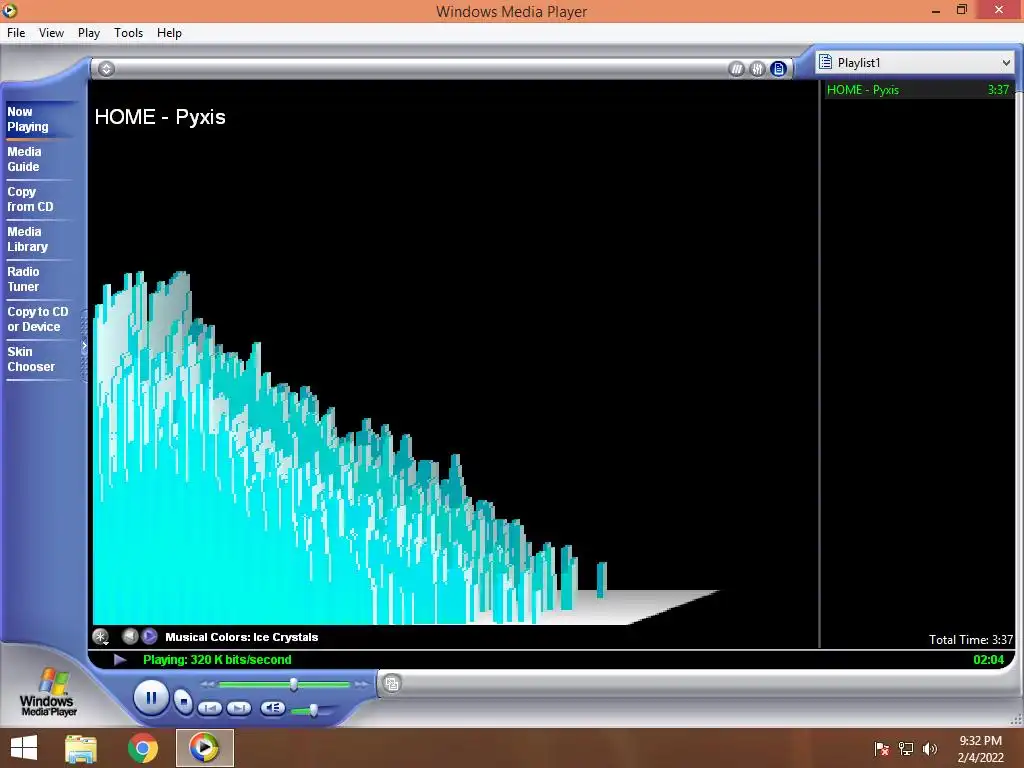Show the equalizer settings icon
This screenshot has width=1024, height=768.
point(757,69)
